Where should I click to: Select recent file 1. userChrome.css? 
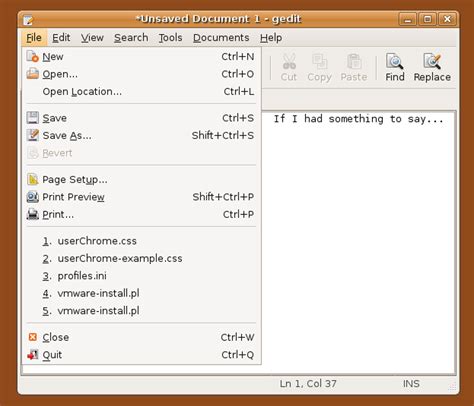click(141, 241)
